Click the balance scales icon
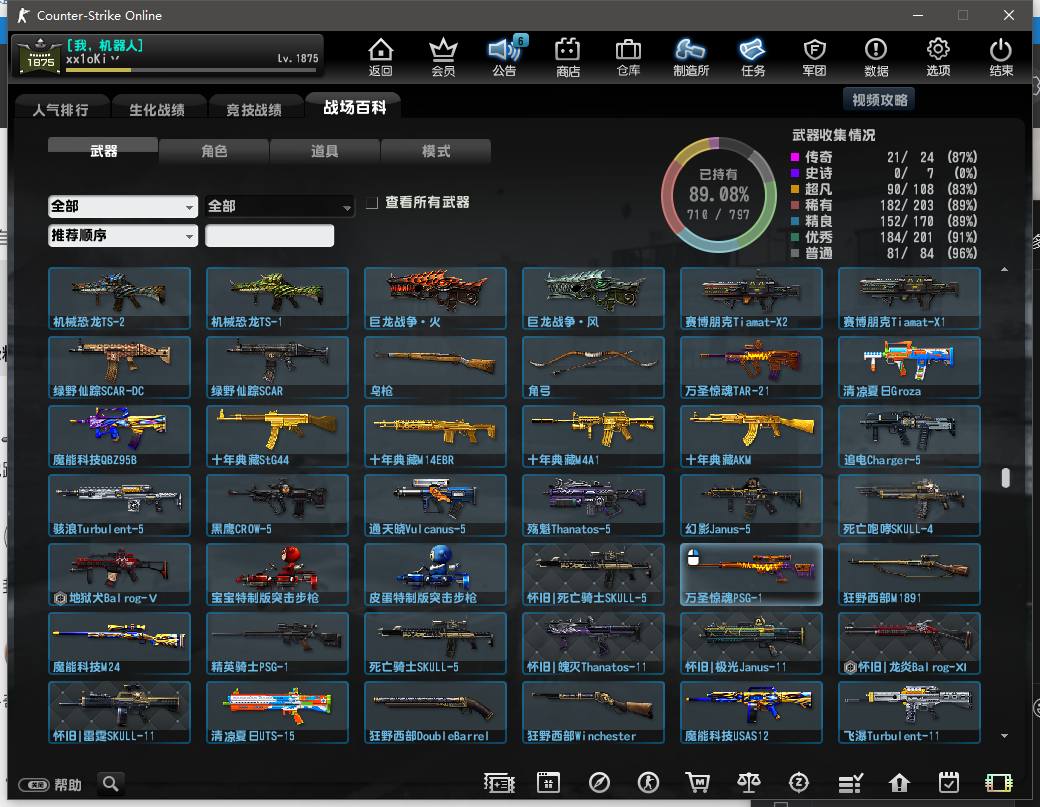Screen dimensions: 1040x807 pos(749,783)
